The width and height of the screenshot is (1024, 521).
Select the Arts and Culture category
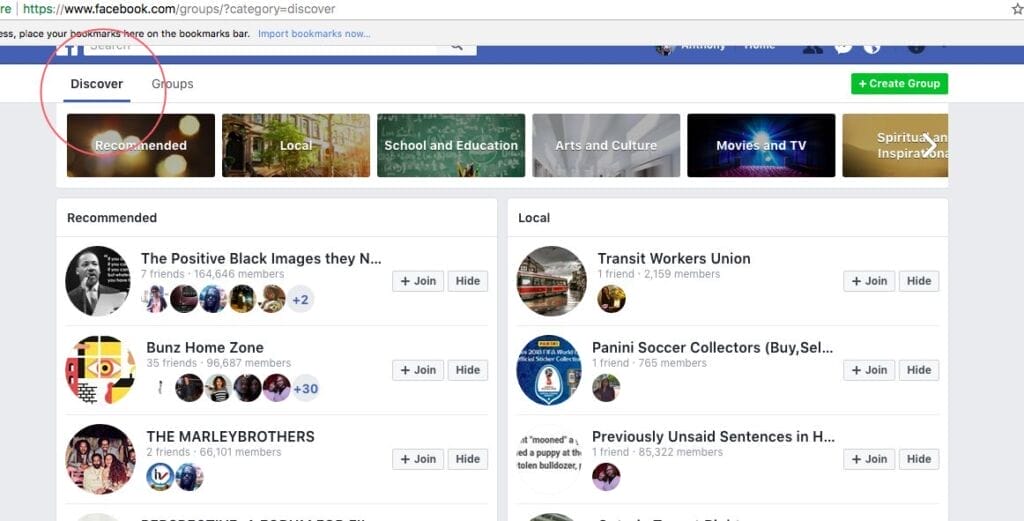606,145
